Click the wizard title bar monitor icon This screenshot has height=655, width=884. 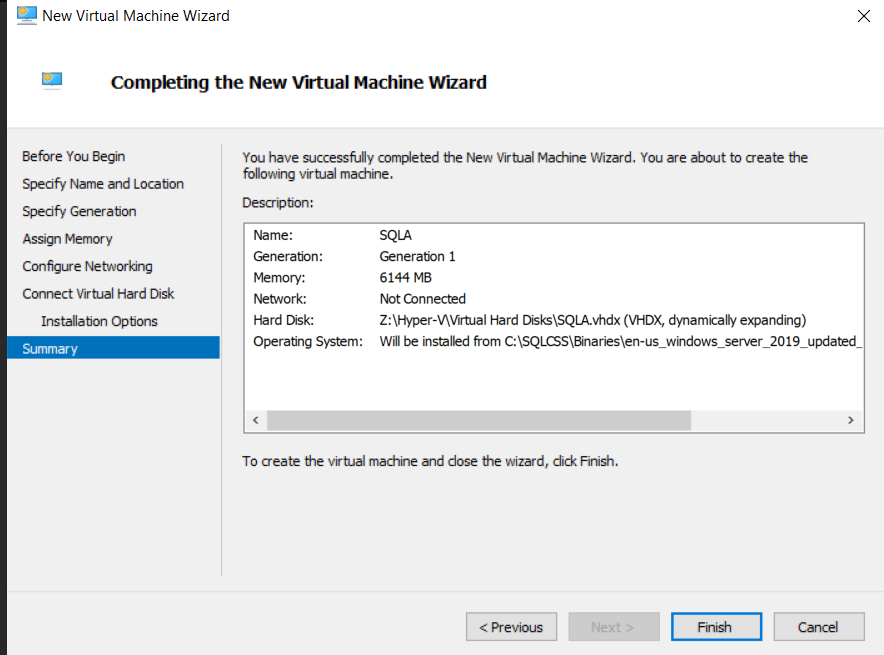pos(26,15)
